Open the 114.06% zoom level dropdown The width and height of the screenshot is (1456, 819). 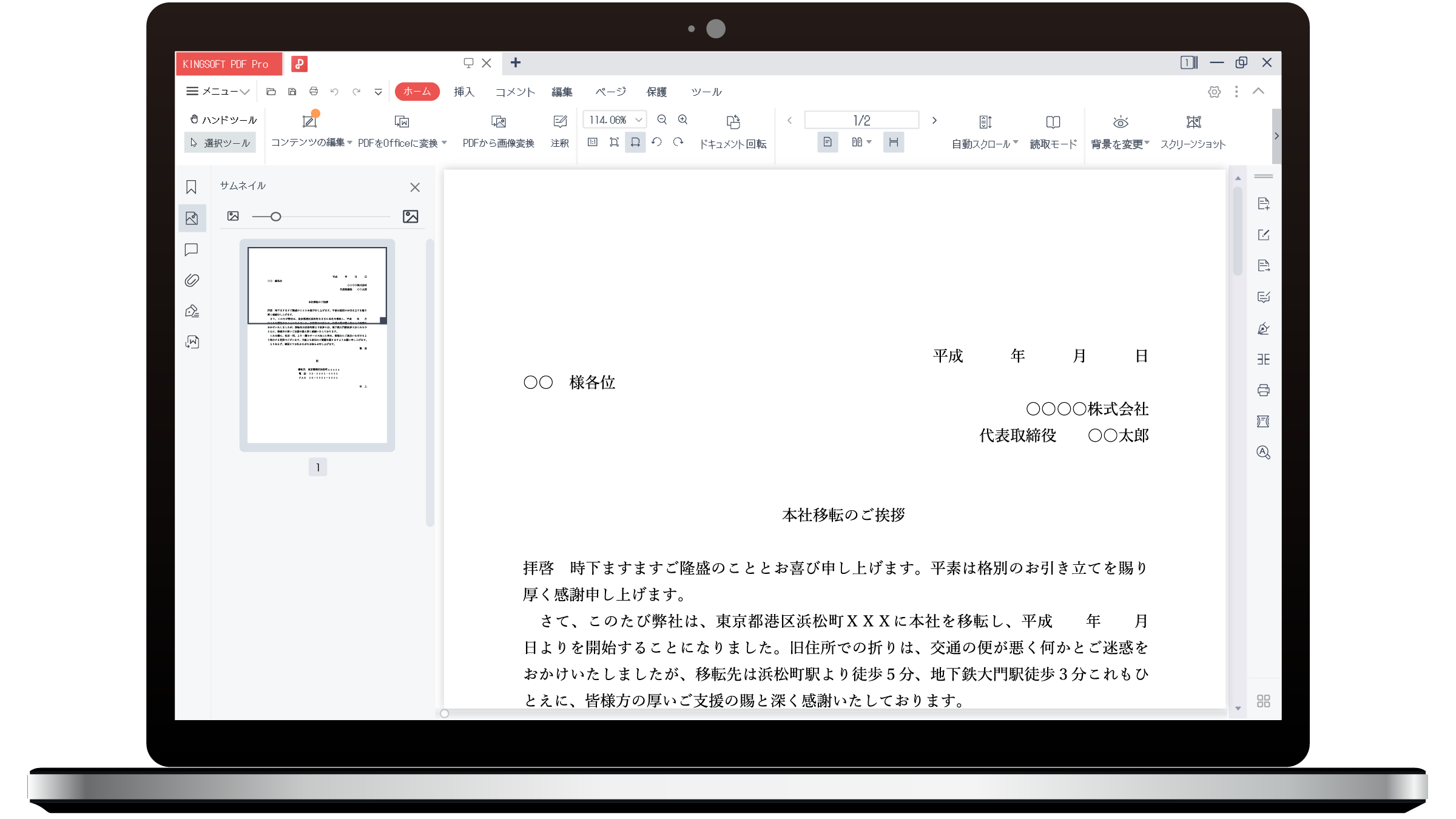[638, 120]
